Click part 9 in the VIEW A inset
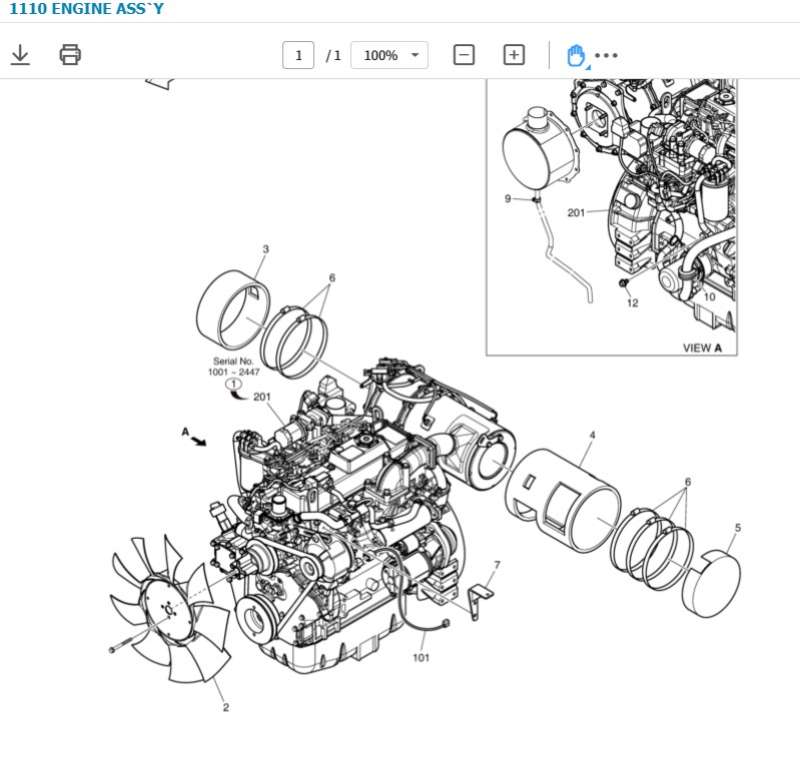The height and width of the screenshot is (757, 800). 507,199
